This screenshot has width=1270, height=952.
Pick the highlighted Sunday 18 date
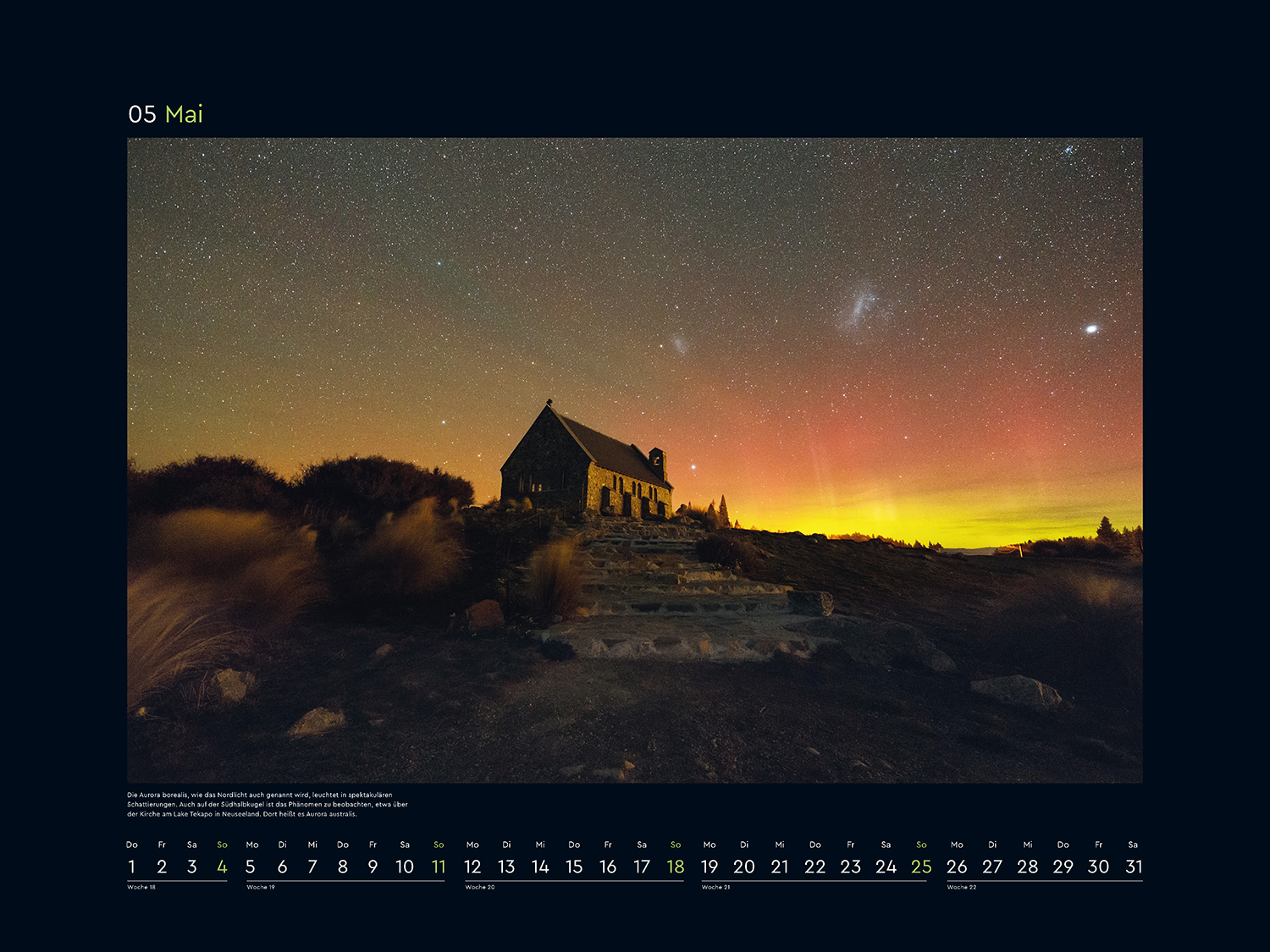676,867
